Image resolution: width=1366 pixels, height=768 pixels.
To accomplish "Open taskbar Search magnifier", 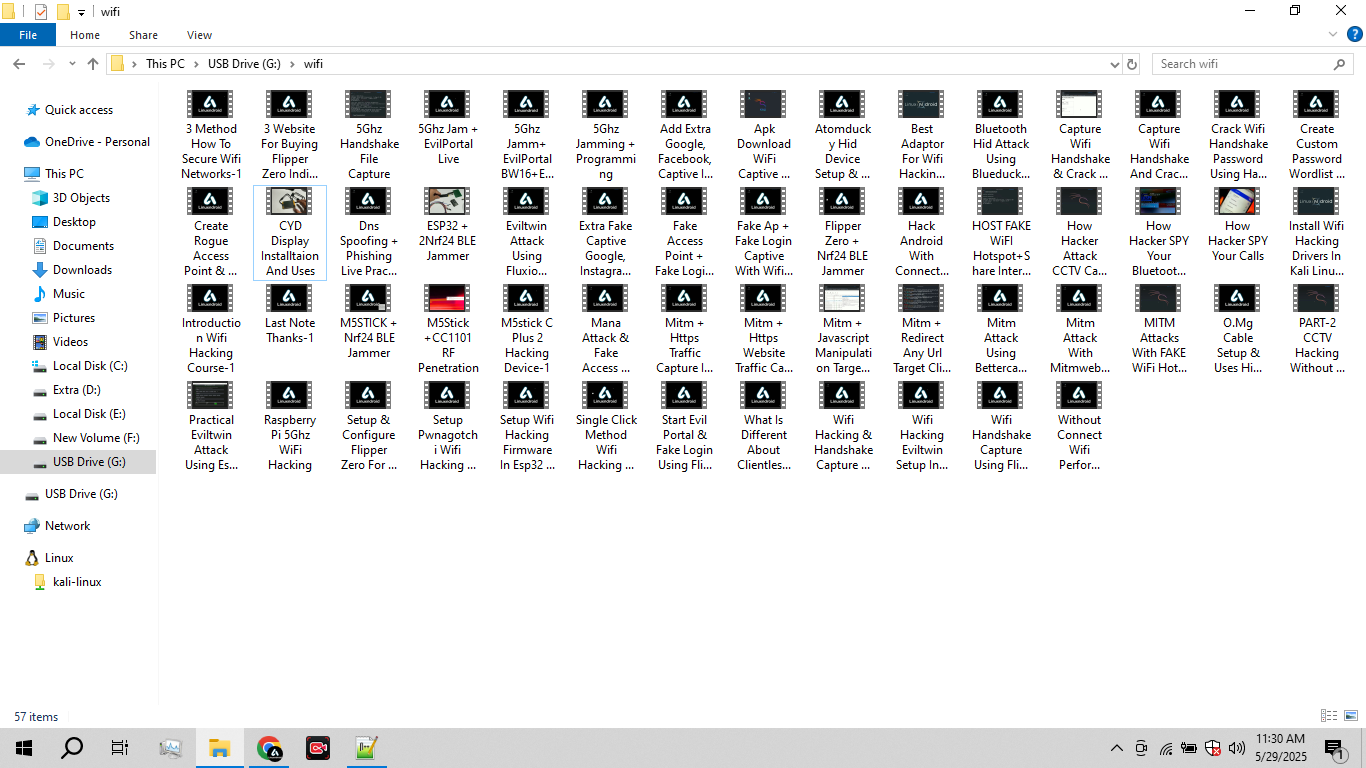I will tap(72, 748).
